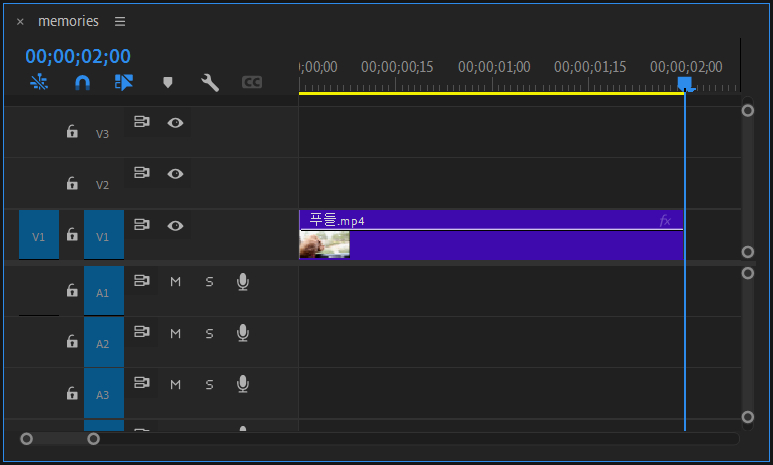The height and width of the screenshot is (465, 773).
Task: Open the memories panel menu
Action: pyautogui.click(x=120, y=21)
